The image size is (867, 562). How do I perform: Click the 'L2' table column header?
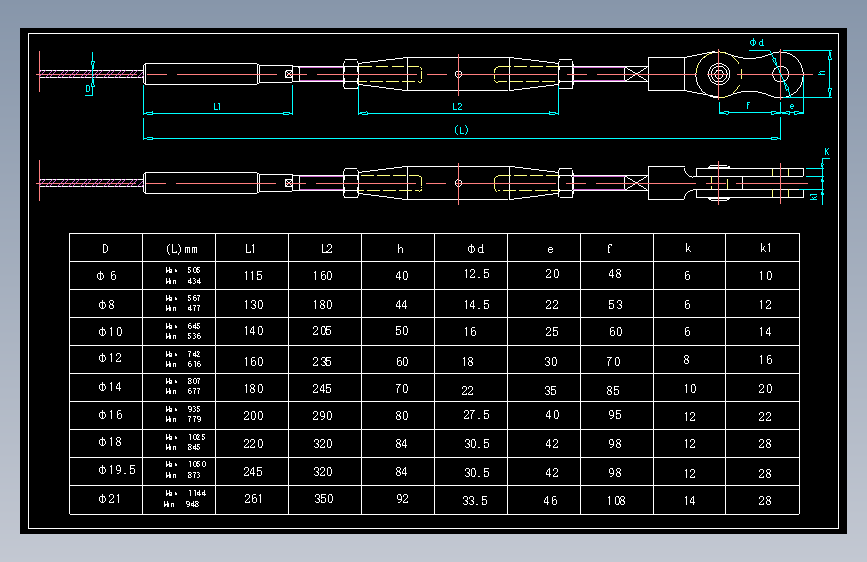click(327, 249)
